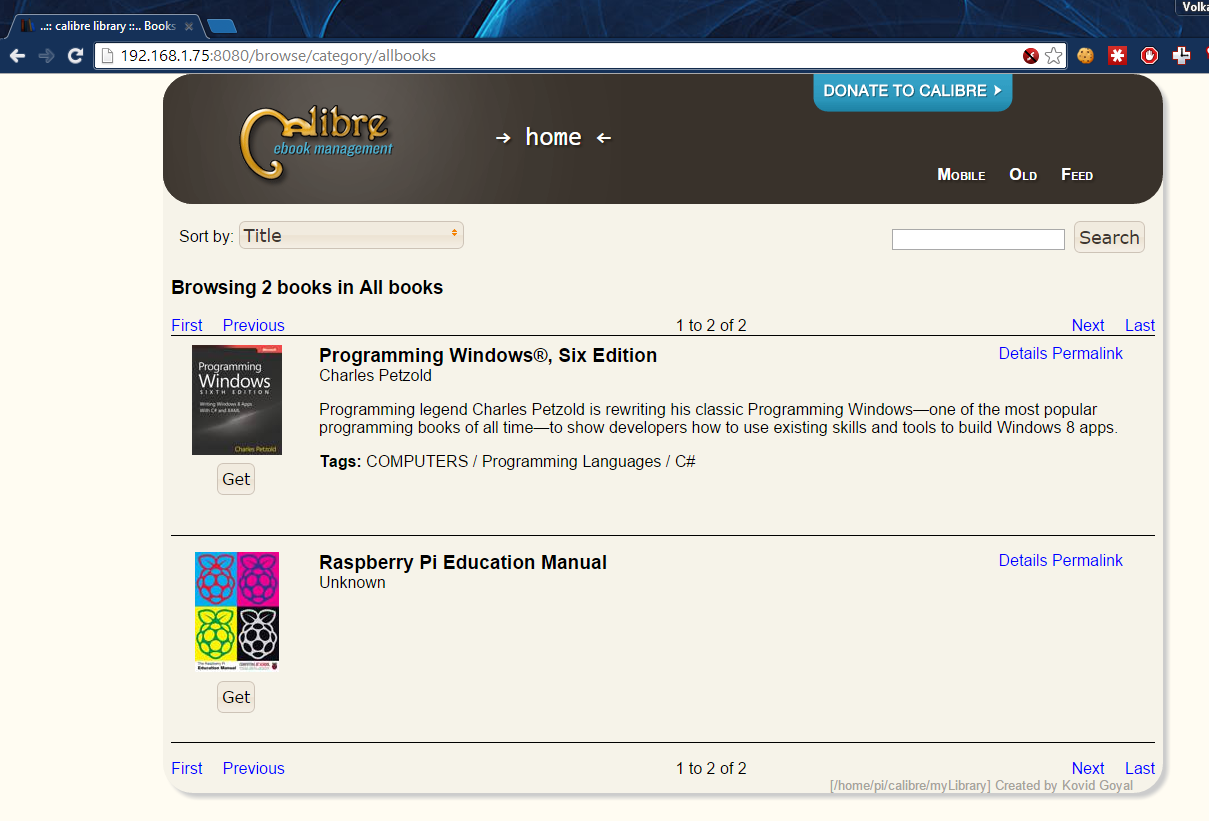Click the search text field
The width and height of the screenshot is (1209, 821).
coord(977,240)
